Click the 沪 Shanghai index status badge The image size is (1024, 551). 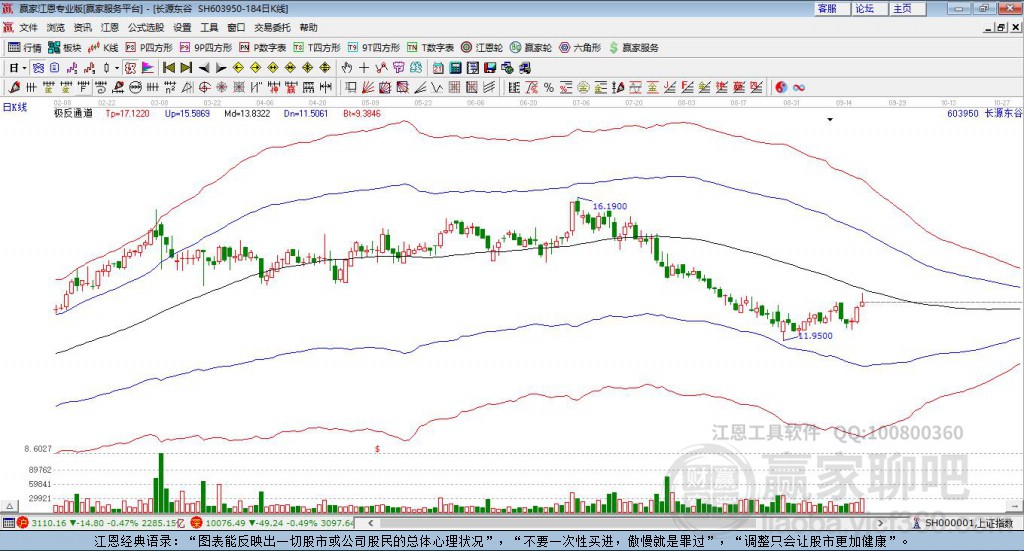click(x=23, y=523)
